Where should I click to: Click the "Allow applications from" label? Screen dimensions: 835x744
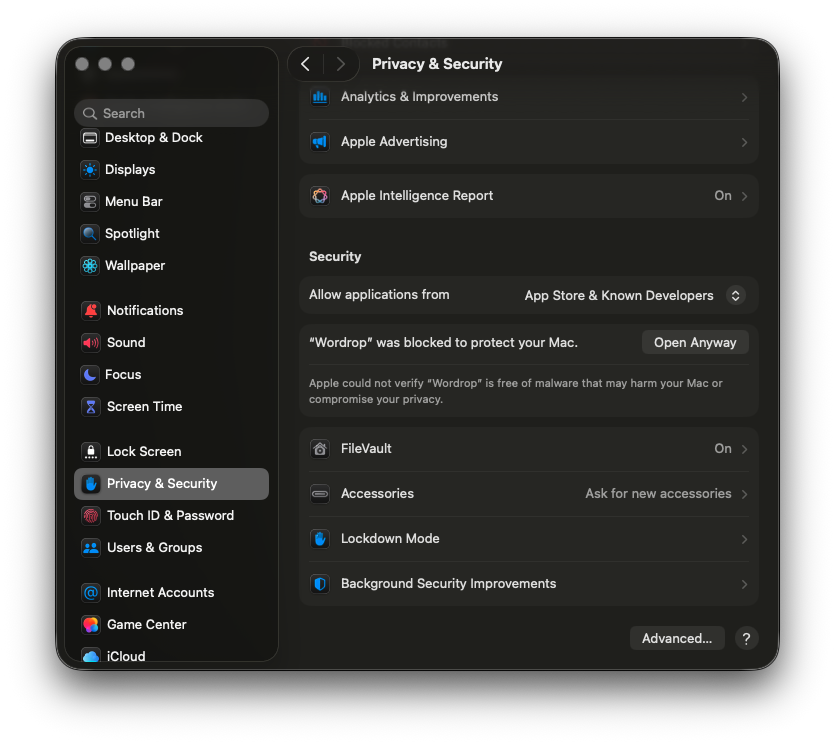pyautogui.click(x=379, y=295)
